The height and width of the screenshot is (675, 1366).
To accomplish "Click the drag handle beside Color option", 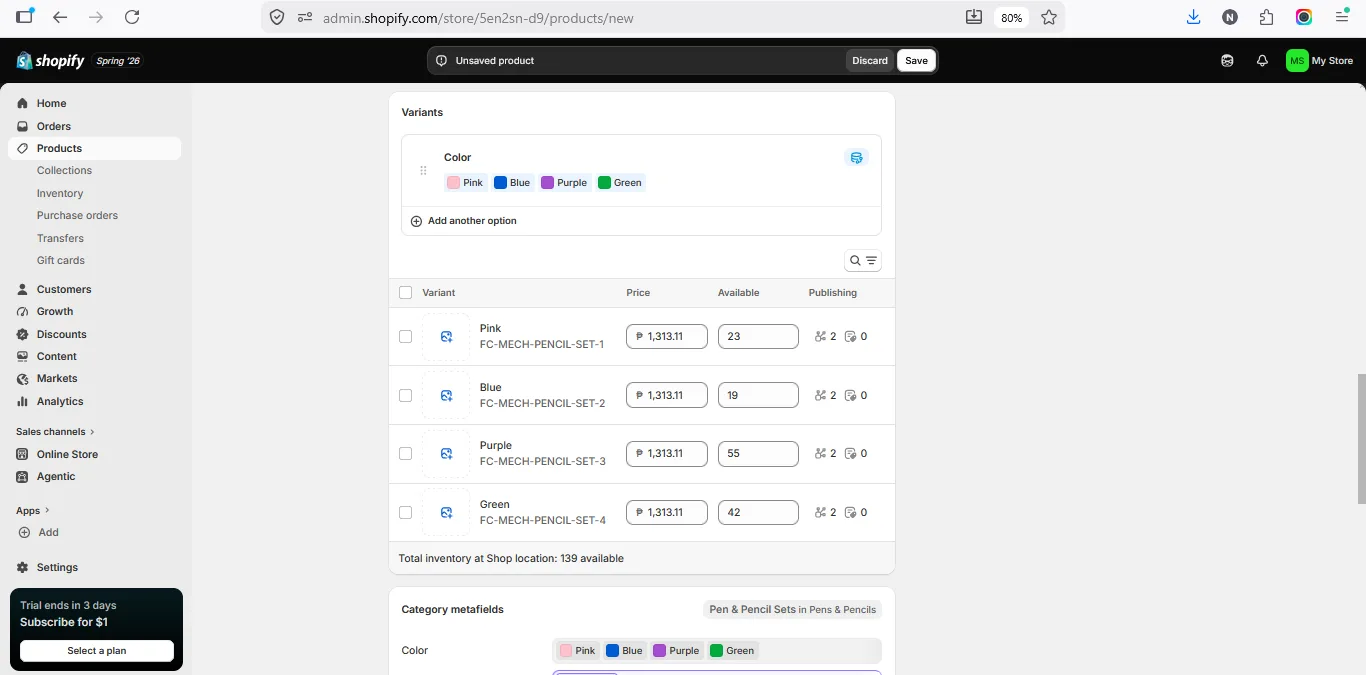I will [423, 170].
